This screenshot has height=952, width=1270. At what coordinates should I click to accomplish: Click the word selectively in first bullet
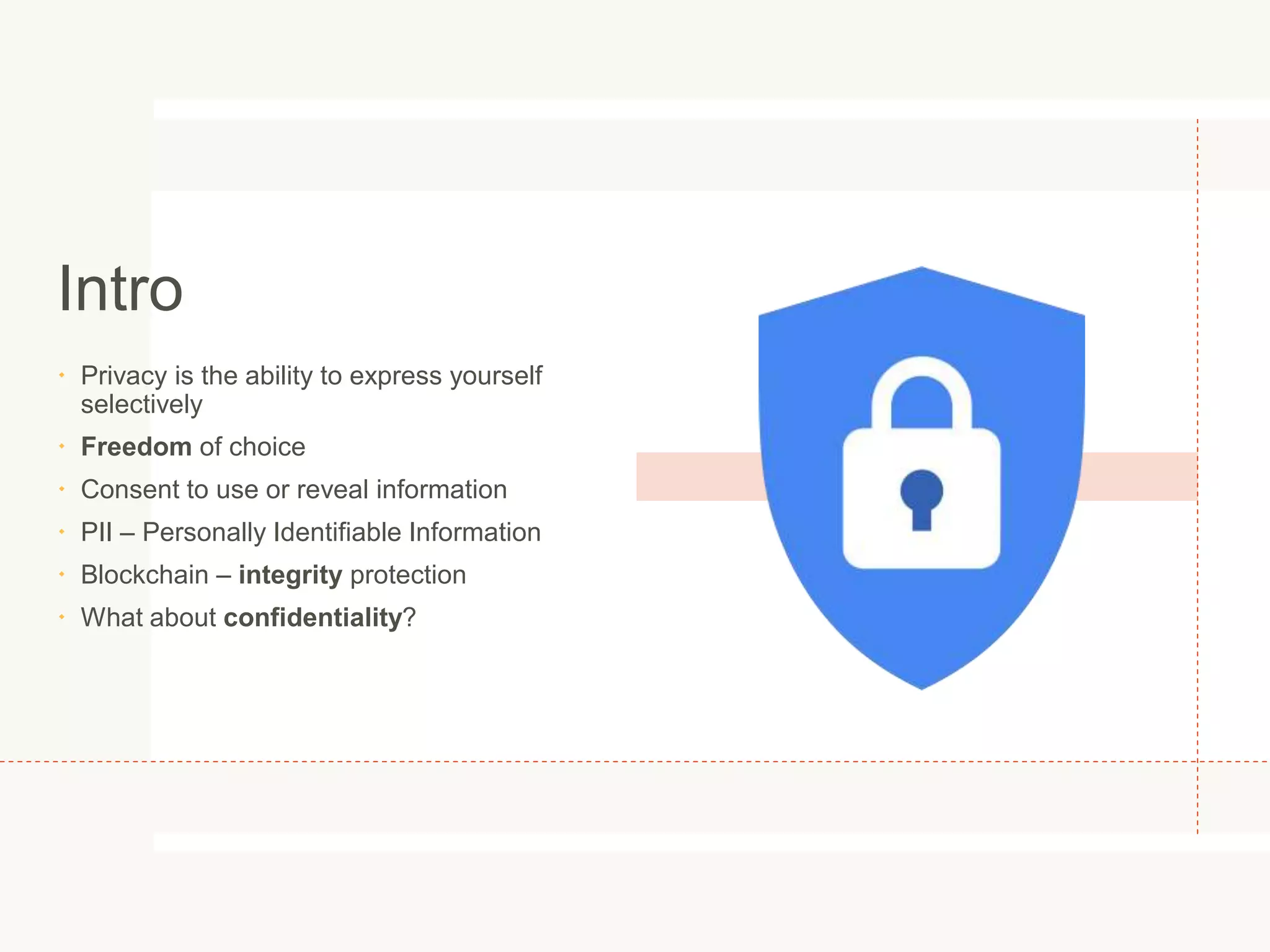coord(141,405)
